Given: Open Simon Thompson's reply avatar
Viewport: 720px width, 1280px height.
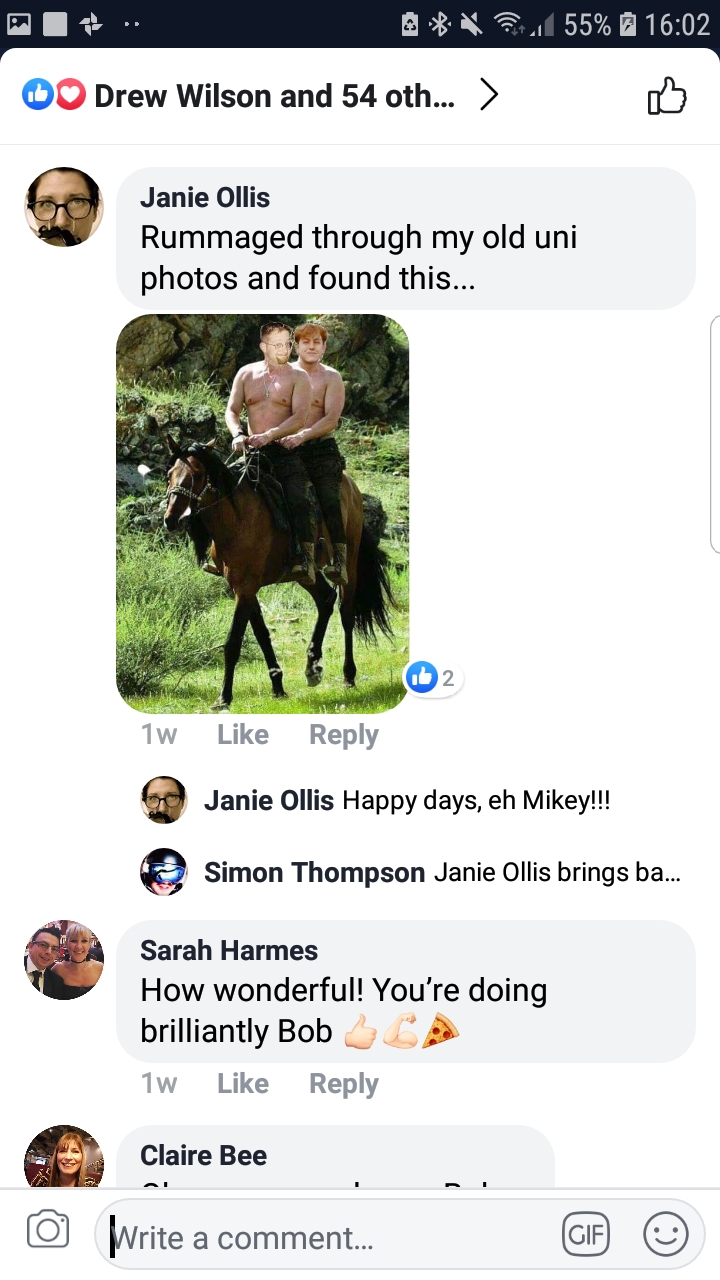Looking at the screenshot, I should [163, 872].
